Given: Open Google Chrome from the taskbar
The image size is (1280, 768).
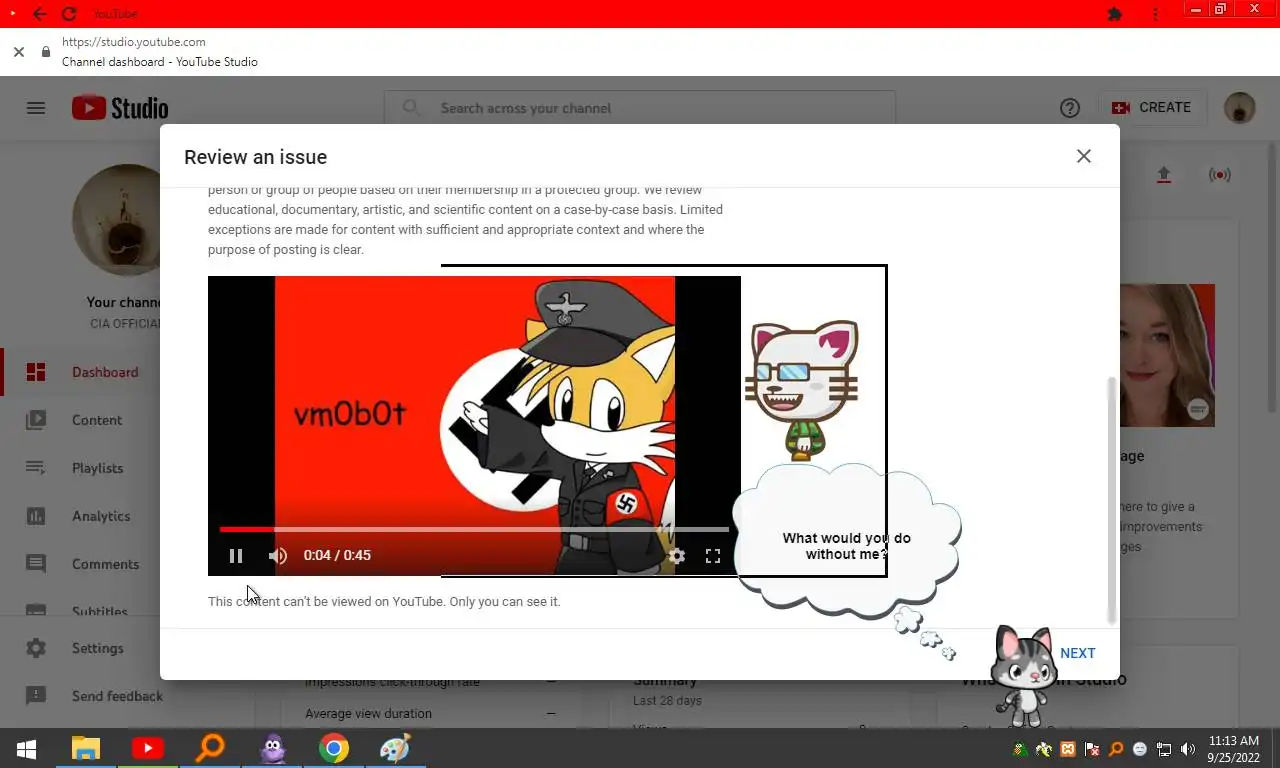Looking at the screenshot, I should (x=334, y=748).
